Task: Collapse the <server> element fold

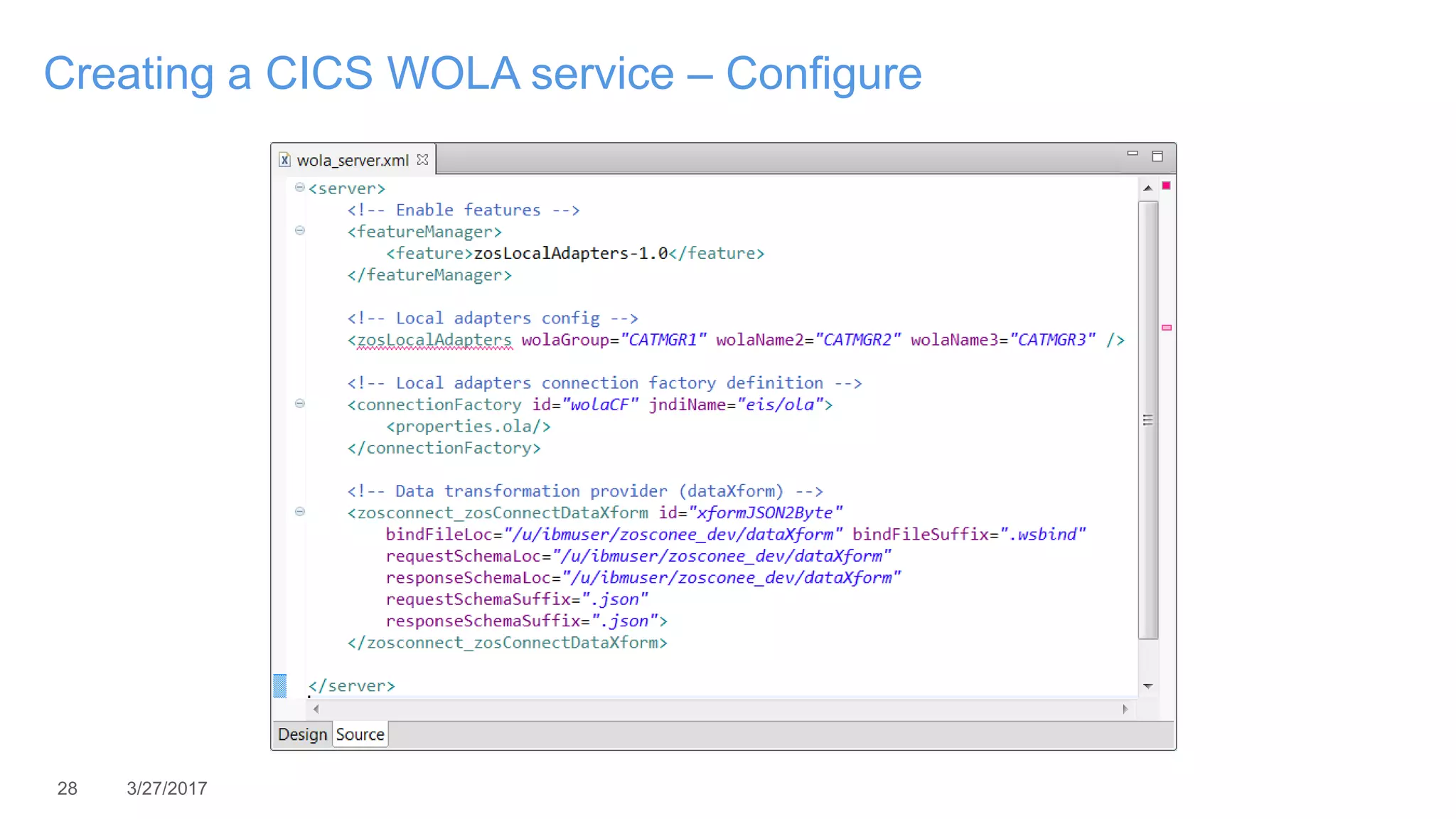Action: 300,188
